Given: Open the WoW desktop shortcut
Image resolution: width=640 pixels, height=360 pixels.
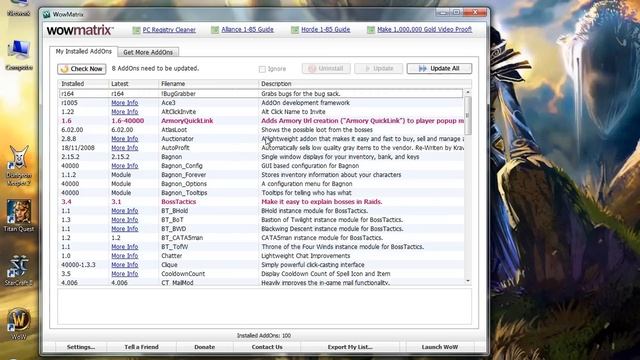Looking at the screenshot, I should (19, 324).
